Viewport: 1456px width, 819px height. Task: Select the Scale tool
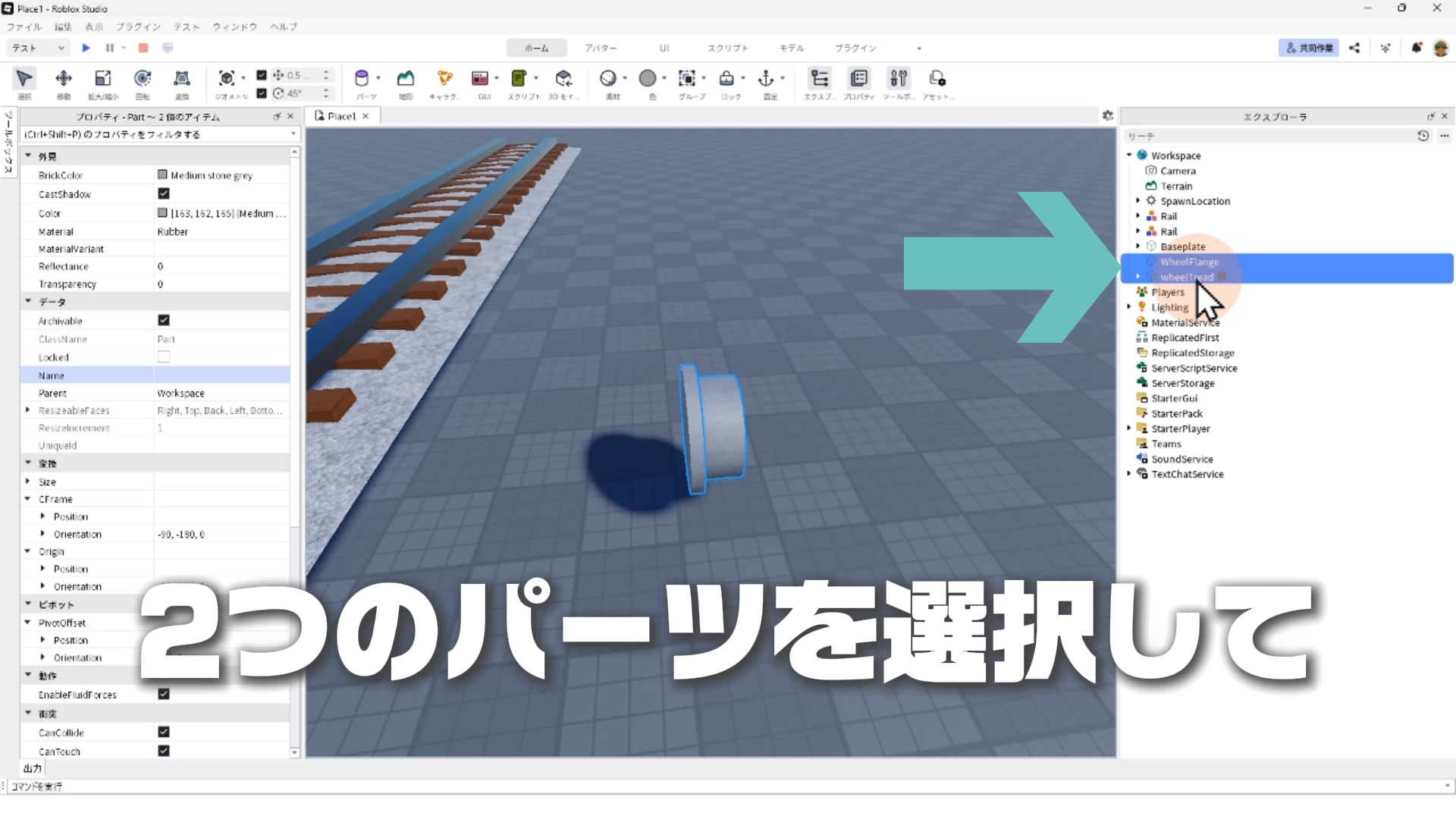click(x=102, y=79)
